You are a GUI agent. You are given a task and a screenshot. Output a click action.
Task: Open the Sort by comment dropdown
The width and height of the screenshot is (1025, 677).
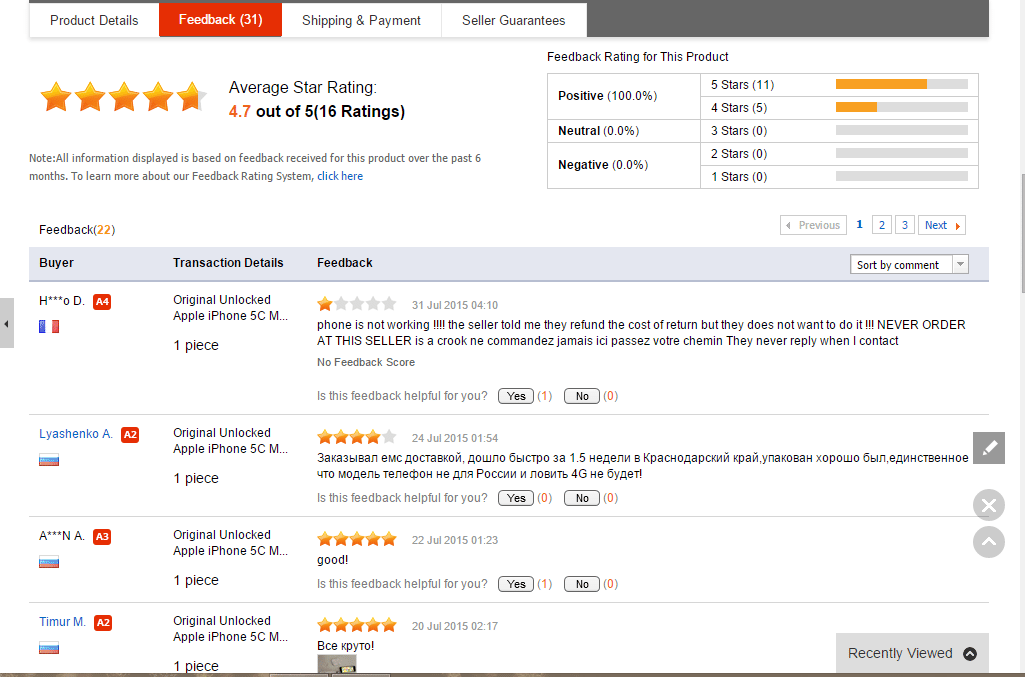point(910,265)
